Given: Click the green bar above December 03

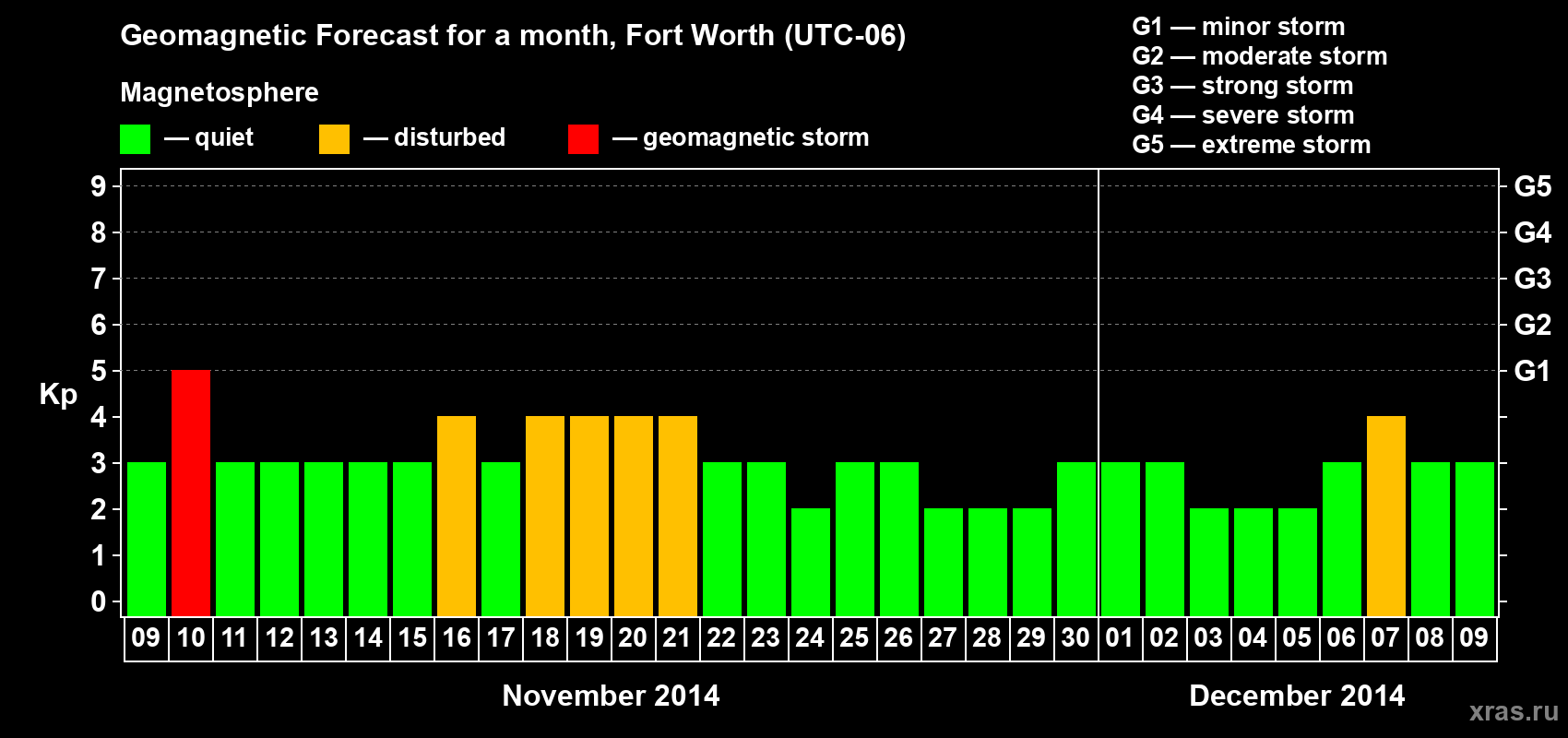Looking at the screenshot, I should (x=1209, y=562).
